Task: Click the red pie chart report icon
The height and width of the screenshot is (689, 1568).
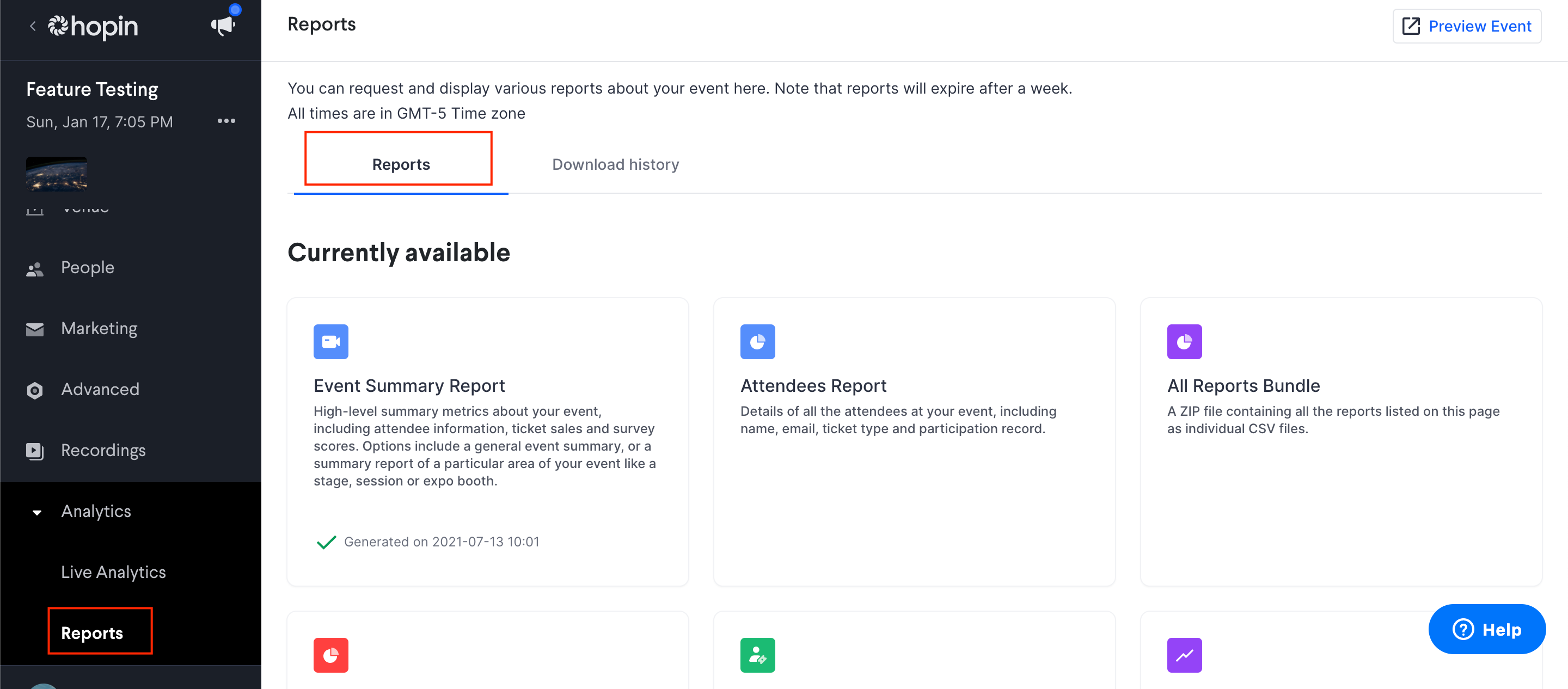Action: (x=331, y=655)
